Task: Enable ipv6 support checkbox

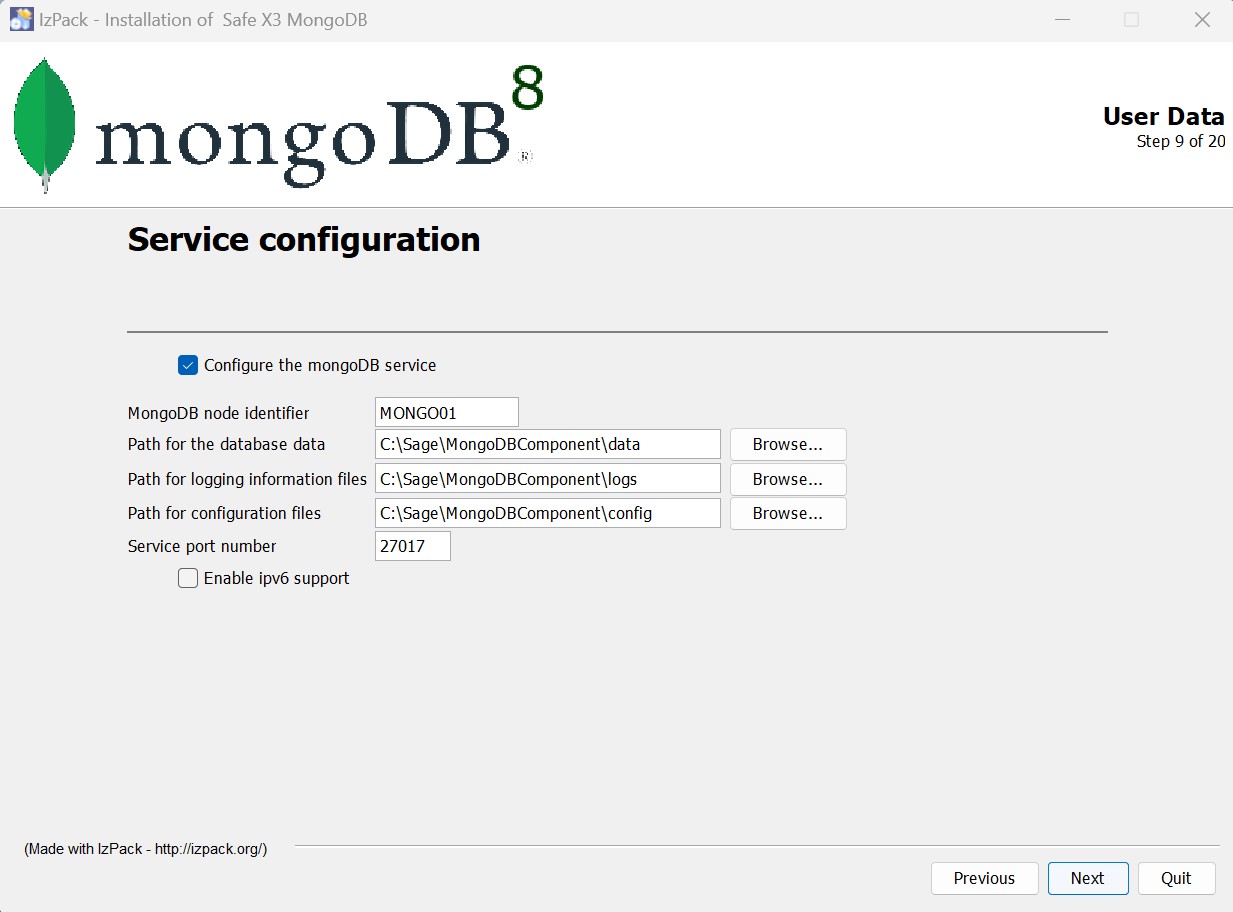Action: click(x=188, y=578)
